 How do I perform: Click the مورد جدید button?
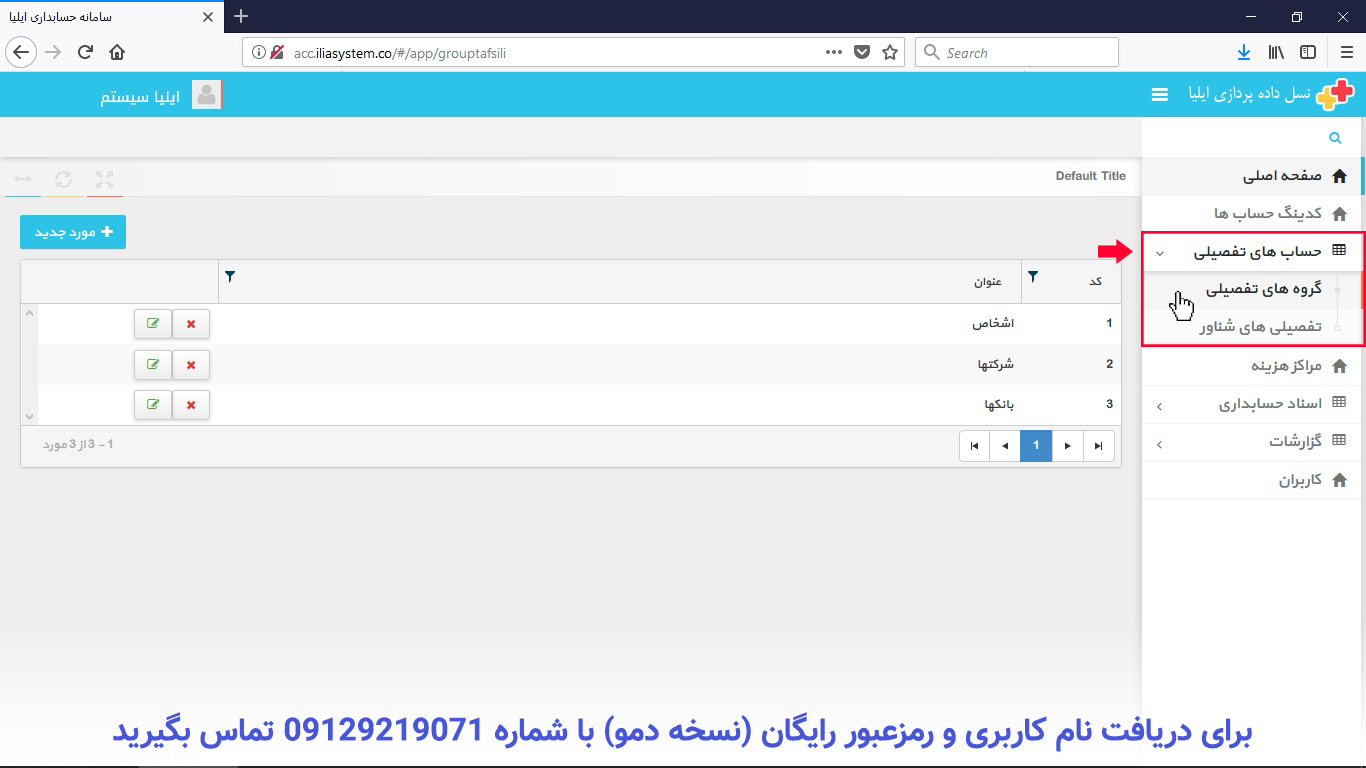point(72,231)
